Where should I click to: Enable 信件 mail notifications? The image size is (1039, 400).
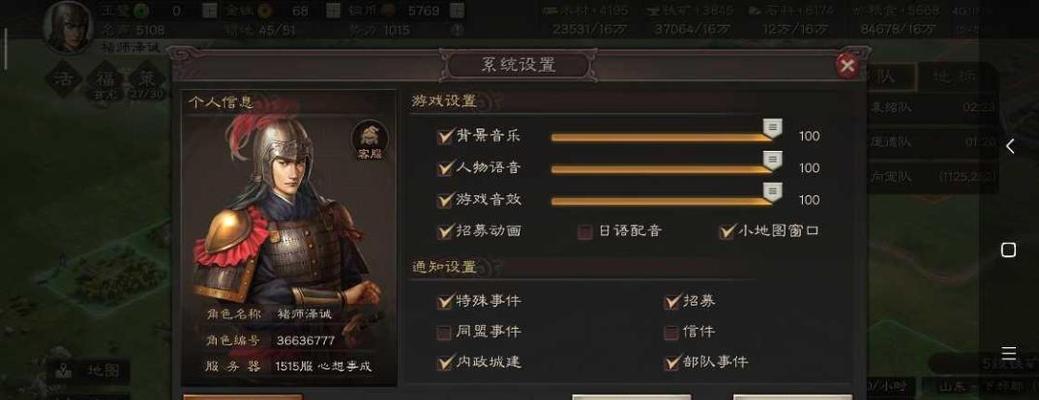click(672, 332)
